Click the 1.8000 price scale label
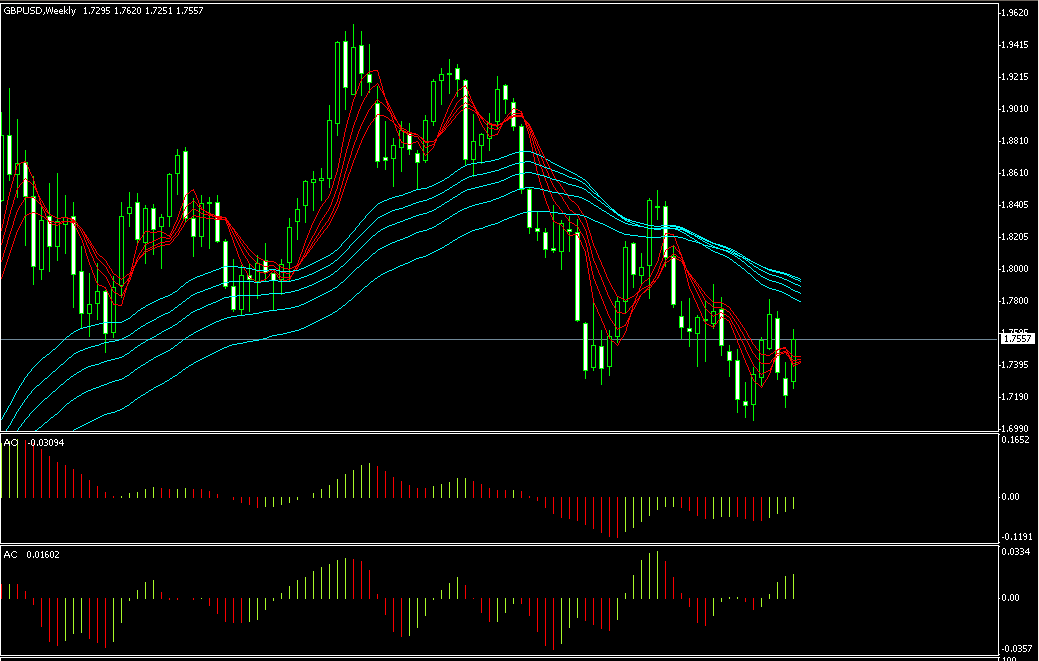This screenshot has height=661, width=1039. [1015, 269]
